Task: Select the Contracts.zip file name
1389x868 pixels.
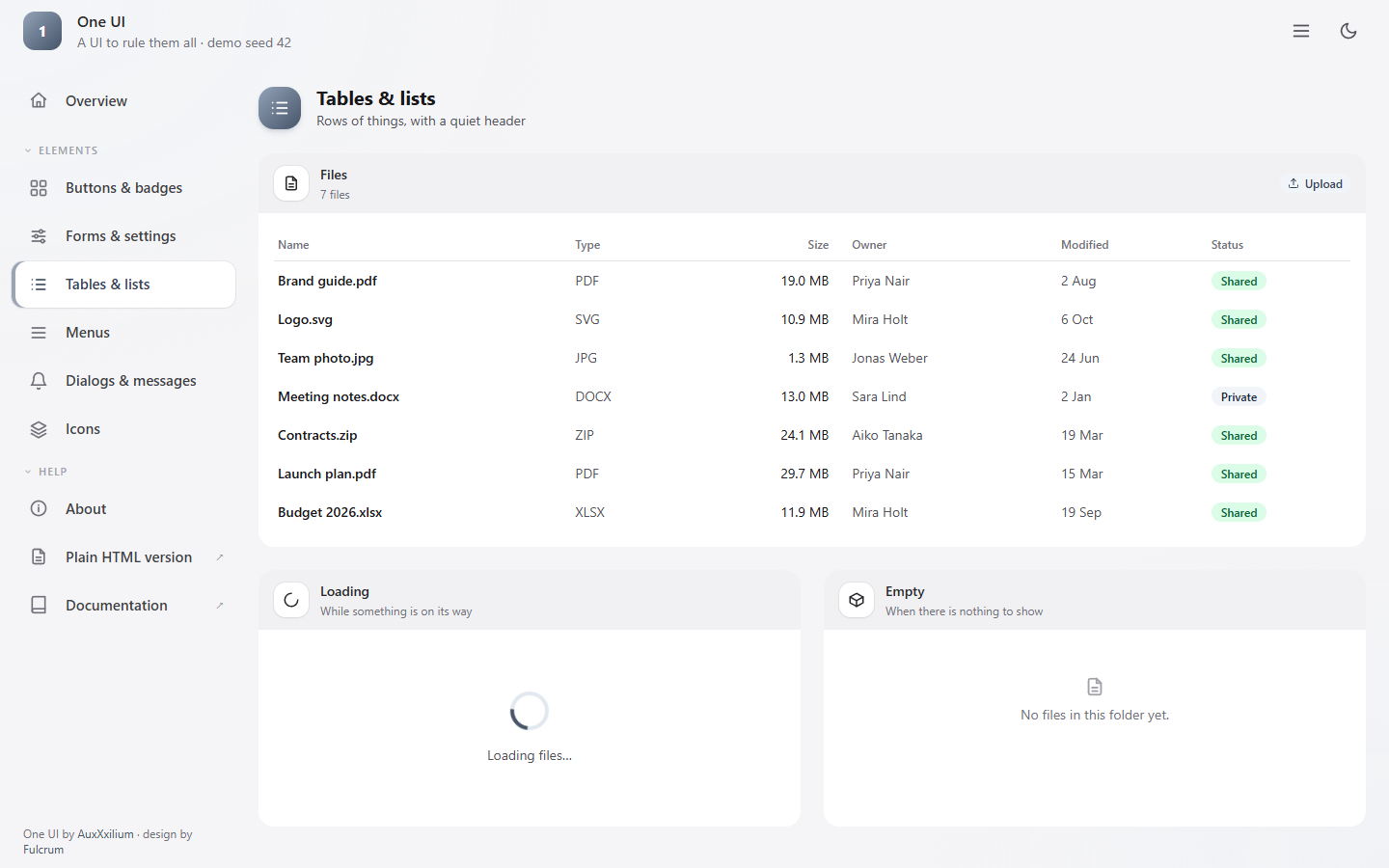Action: coord(317,435)
